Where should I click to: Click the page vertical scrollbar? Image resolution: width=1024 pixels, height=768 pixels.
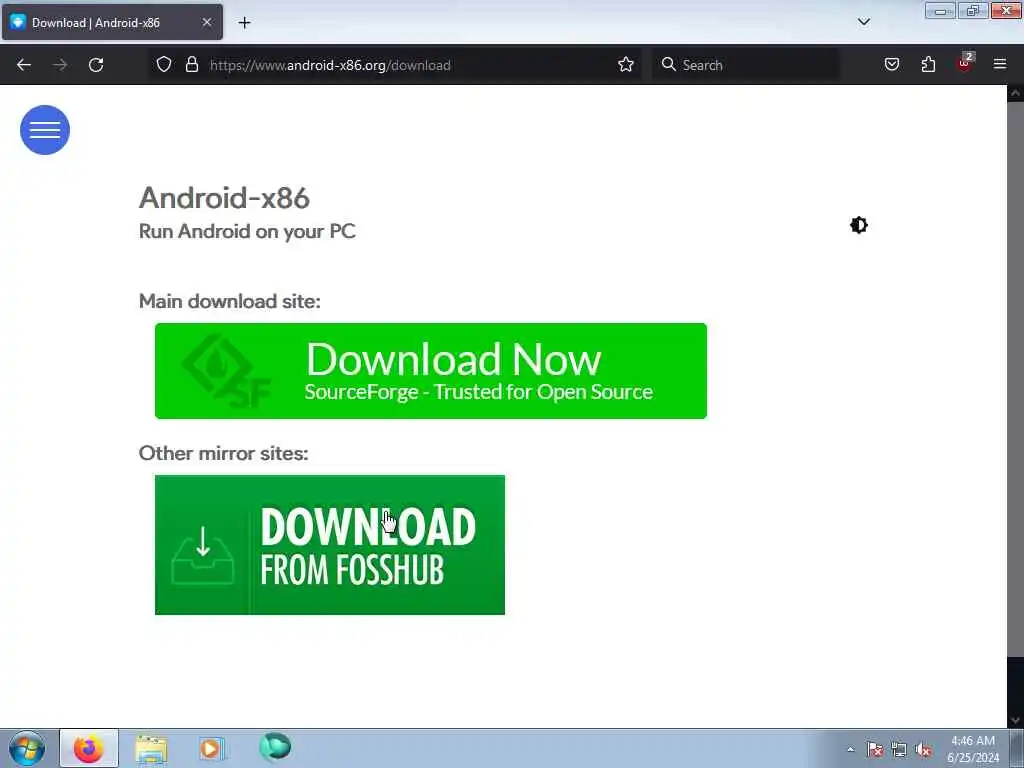(x=1016, y=379)
